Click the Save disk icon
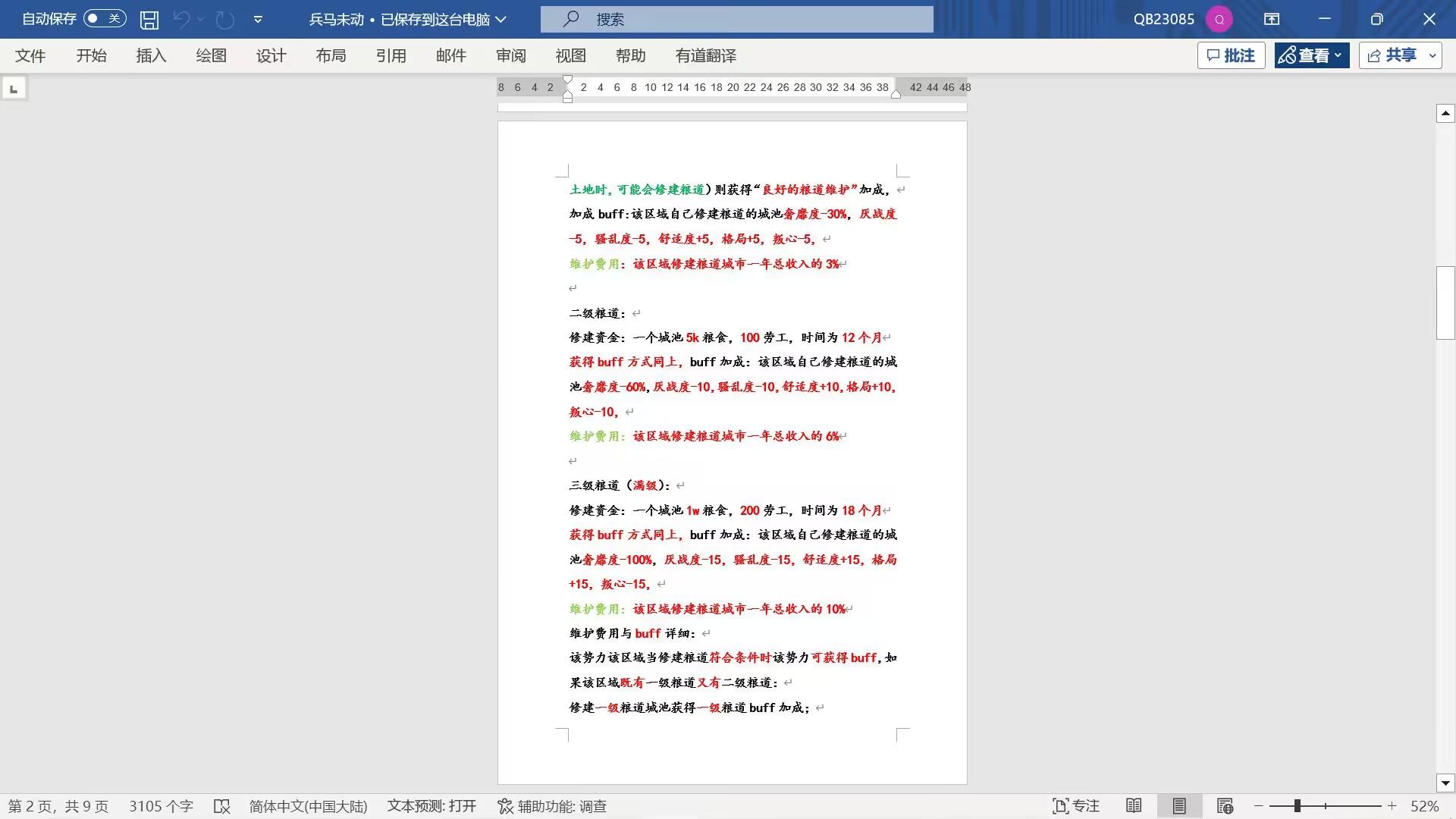 tap(149, 20)
